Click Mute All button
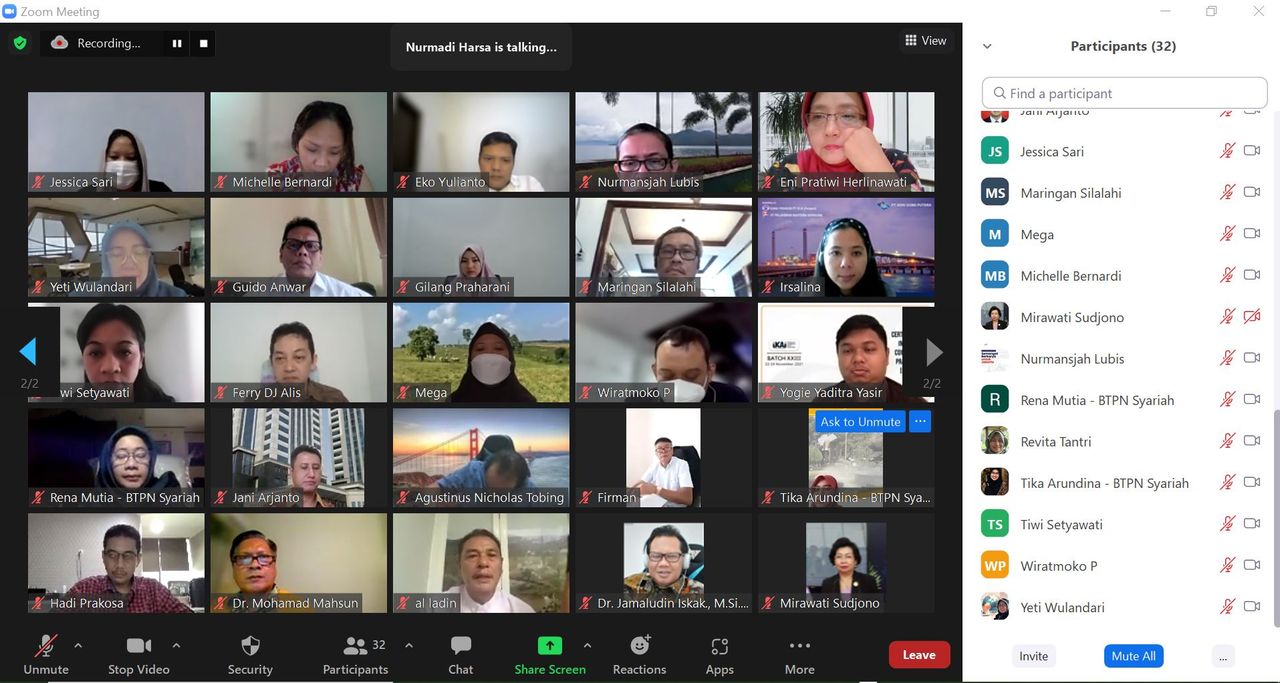Screen dimensions: 1280x683 tap(1134, 656)
